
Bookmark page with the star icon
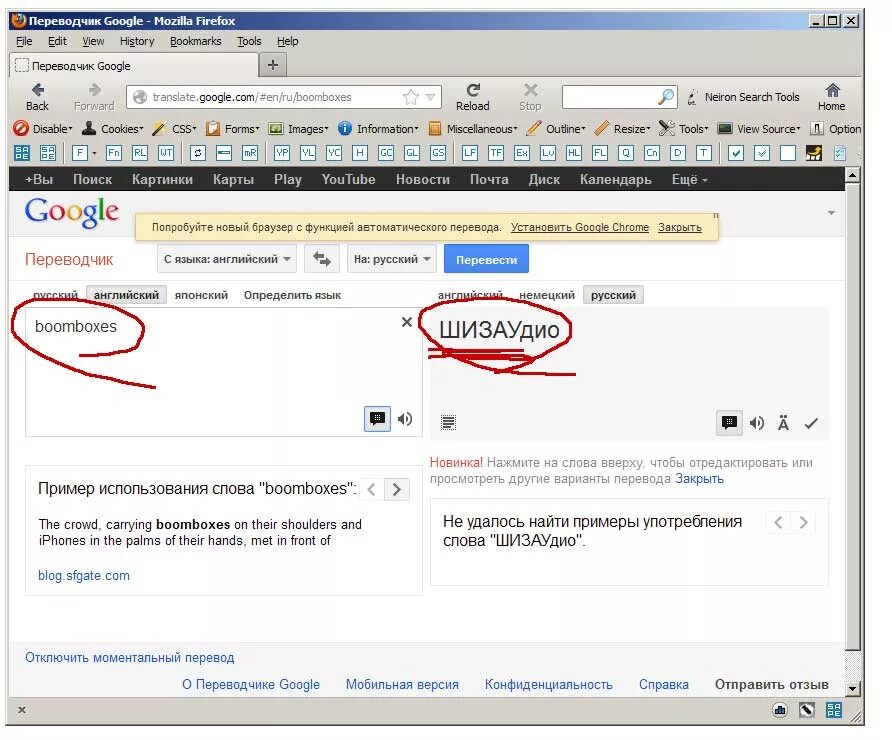coord(410,97)
